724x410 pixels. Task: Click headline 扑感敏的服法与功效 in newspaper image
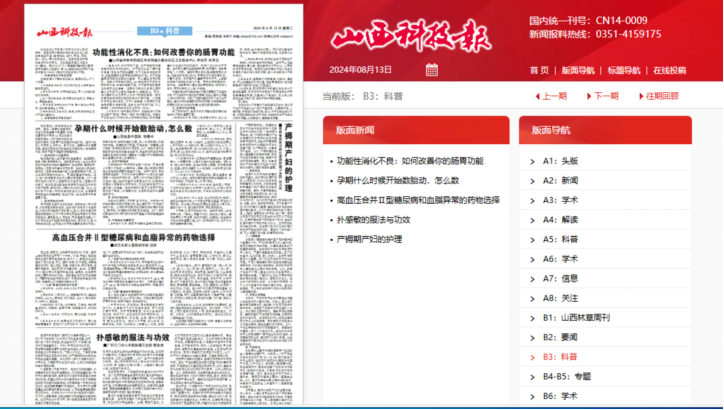133,338
